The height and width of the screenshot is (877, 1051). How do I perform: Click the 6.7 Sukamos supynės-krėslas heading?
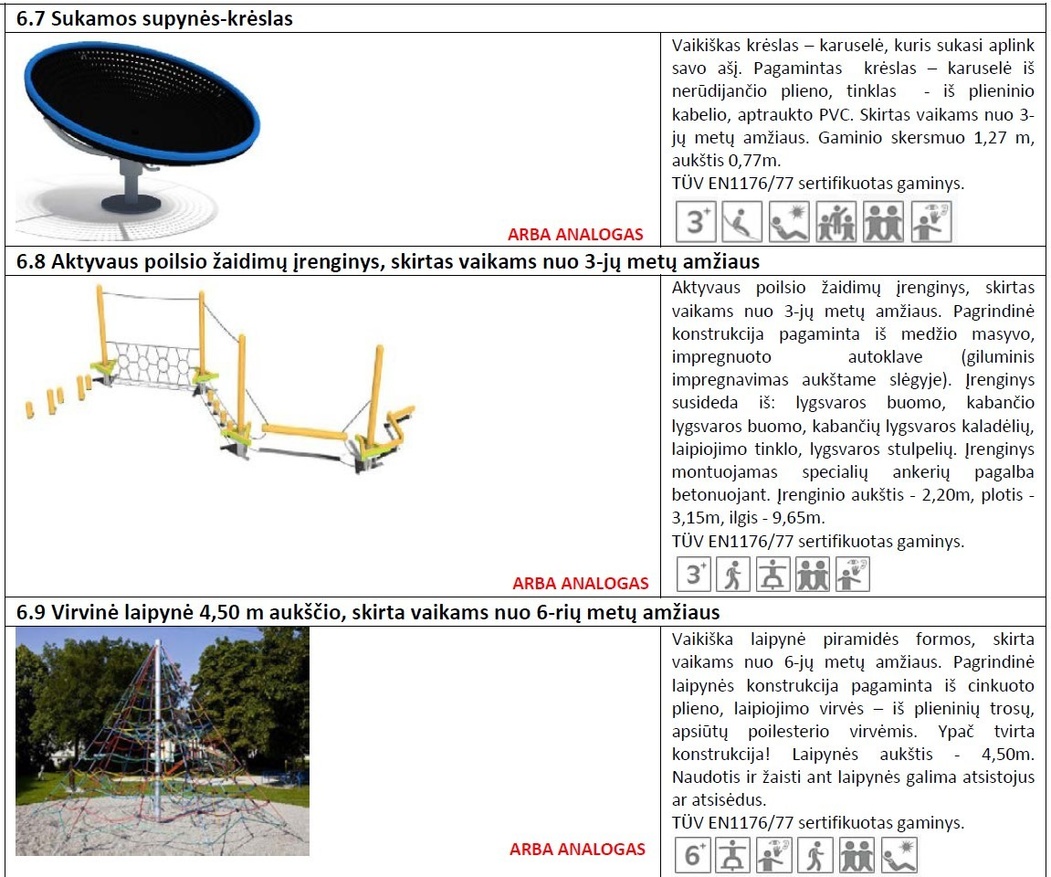click(x=161, y=19)
